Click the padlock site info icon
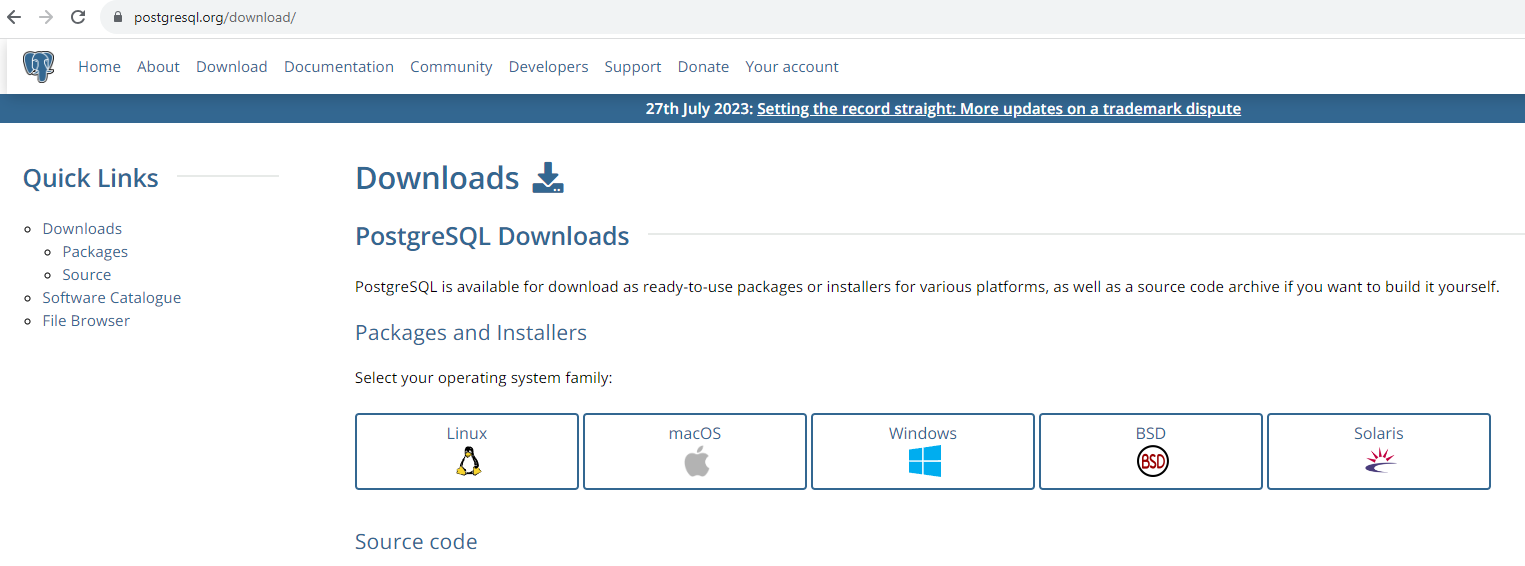 pos(117,18)
